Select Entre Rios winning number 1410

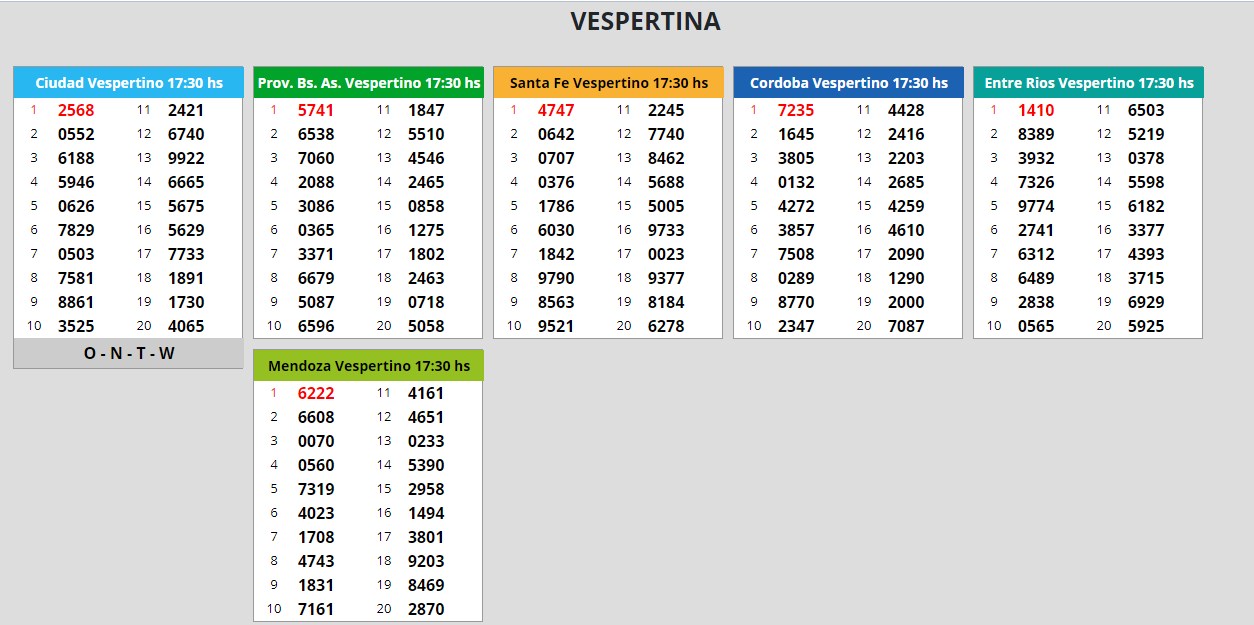(x=1036, y=110)
